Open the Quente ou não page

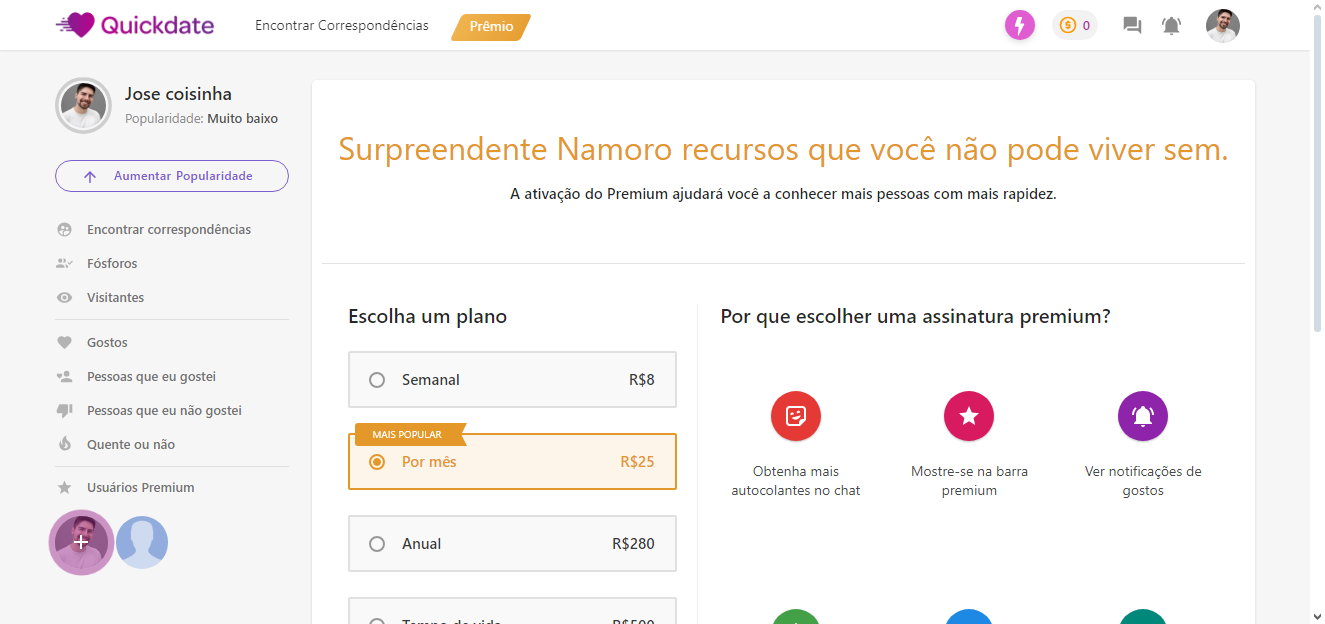coord(131,445)
